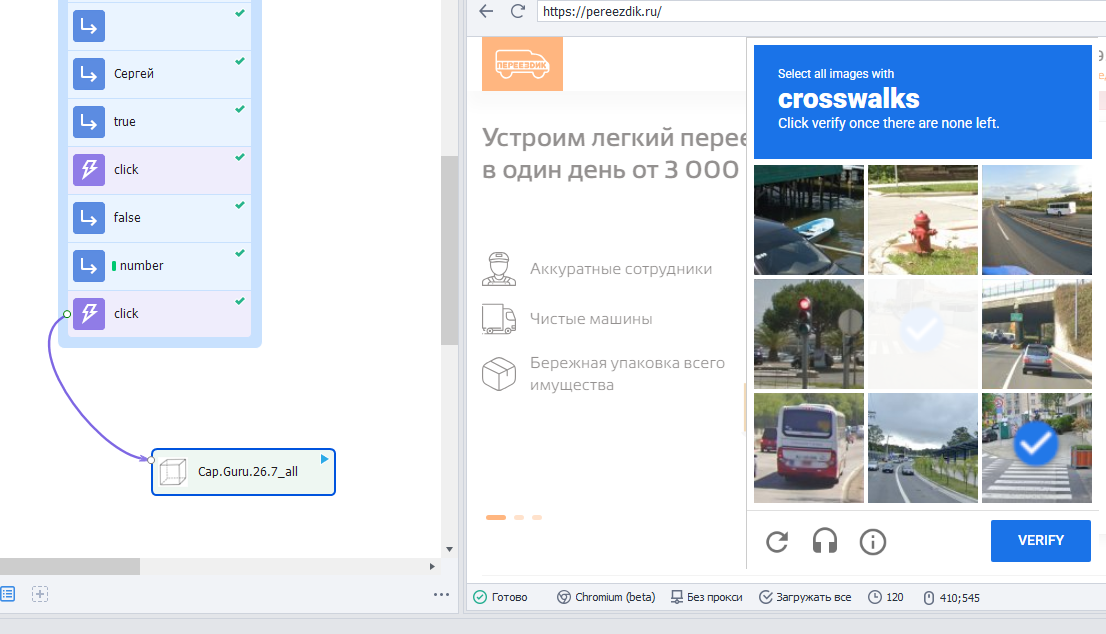The image size is (1106, 634).
Task: Focus the address bar with pereezdik.ru URL
Action: 821,11
